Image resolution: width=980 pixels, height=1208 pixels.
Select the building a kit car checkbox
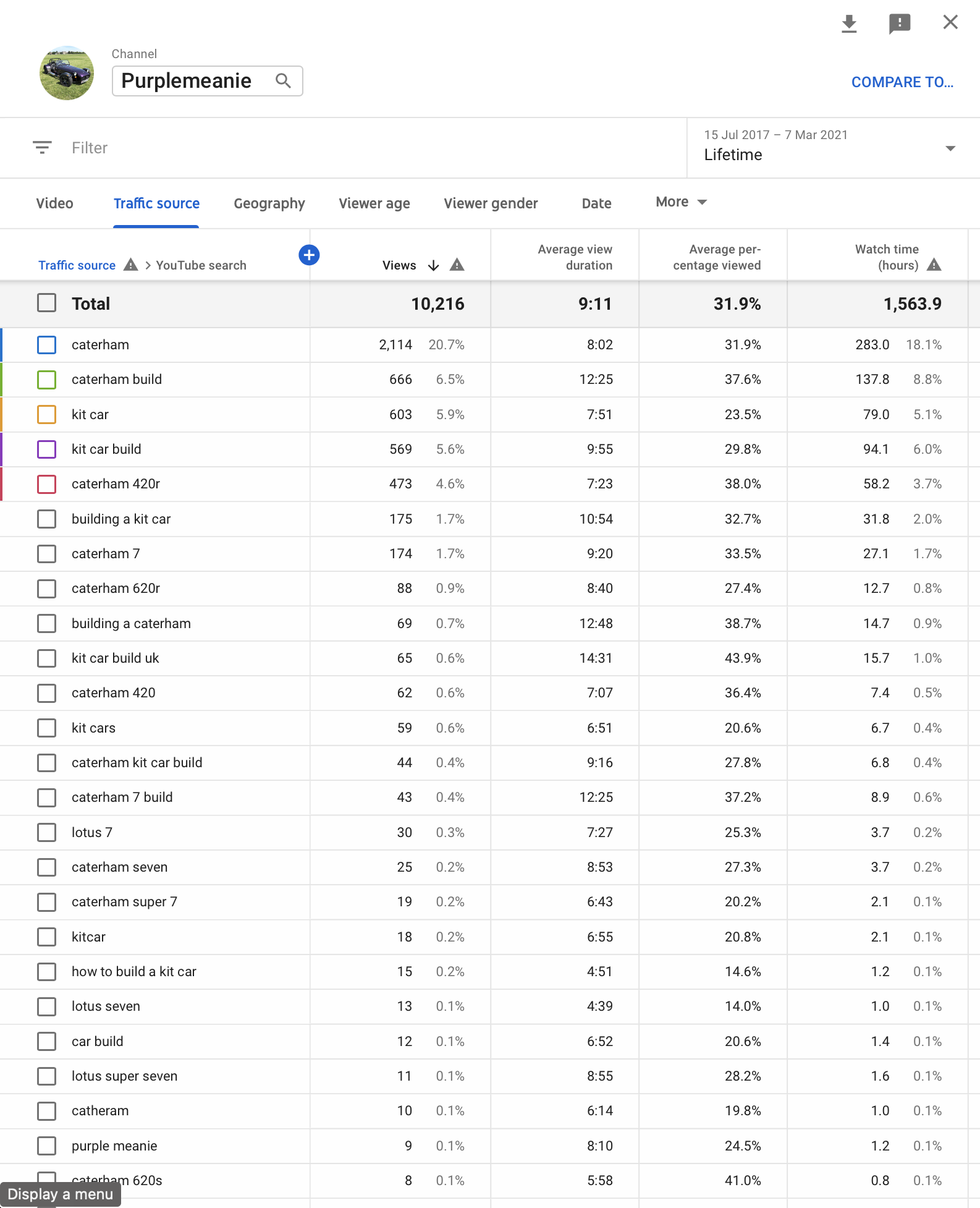(x=46, y=519)
